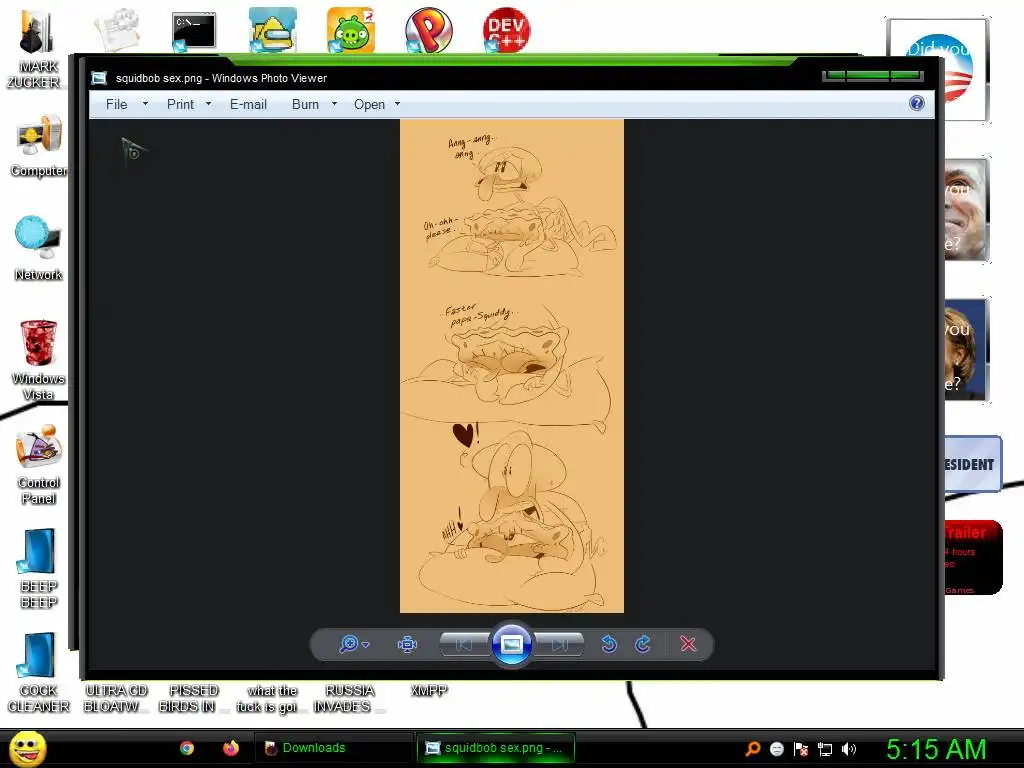Screen dimensions: 1024x768
Task: Launch Firefox from the taskbar
Action: point(231,748)
